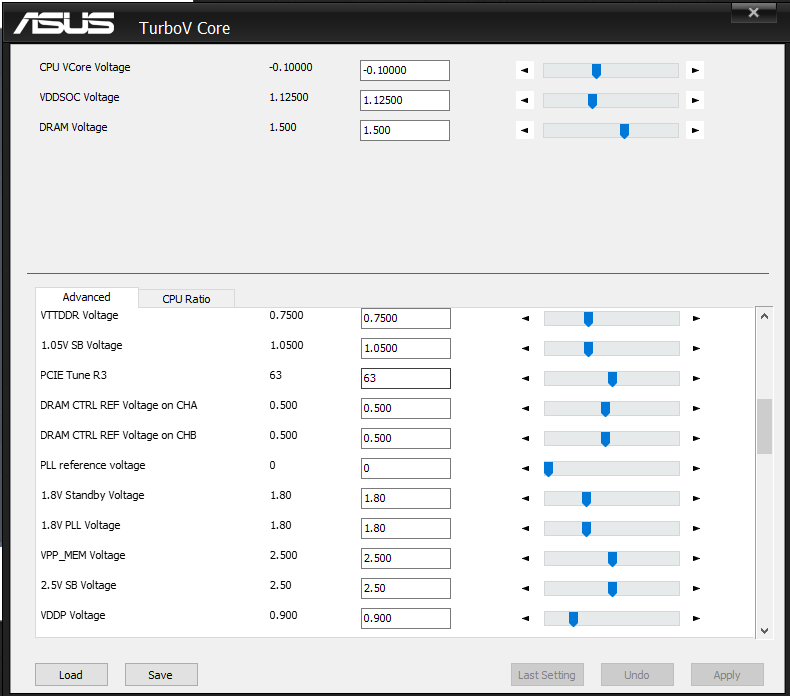
Task: Decrease 2.5V SB Voltage with left arrow
Action: click(525, 589)
